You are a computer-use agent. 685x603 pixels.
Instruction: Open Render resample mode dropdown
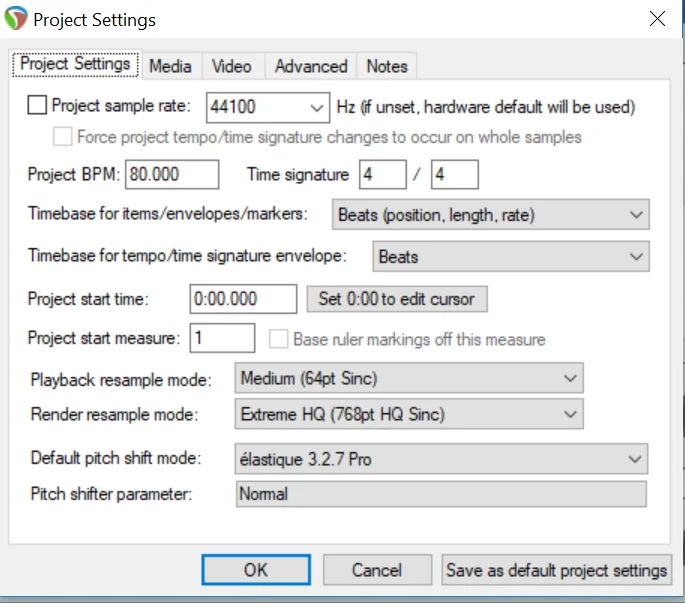(409, 414)
